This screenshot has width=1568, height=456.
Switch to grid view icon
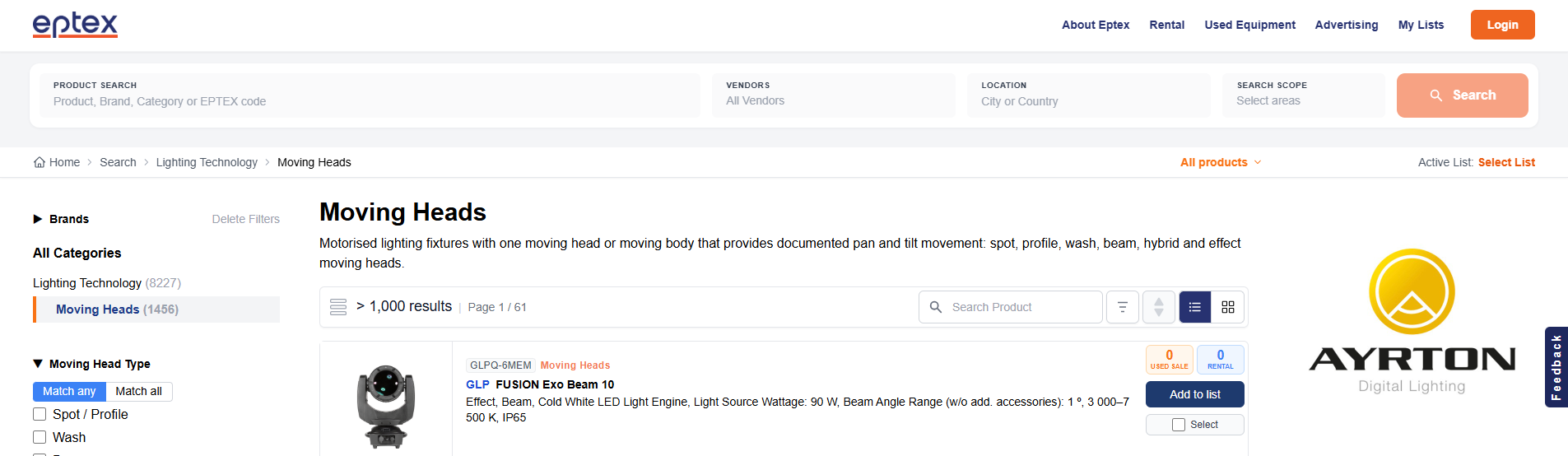pyautogui.click(x=1228, y=307)
